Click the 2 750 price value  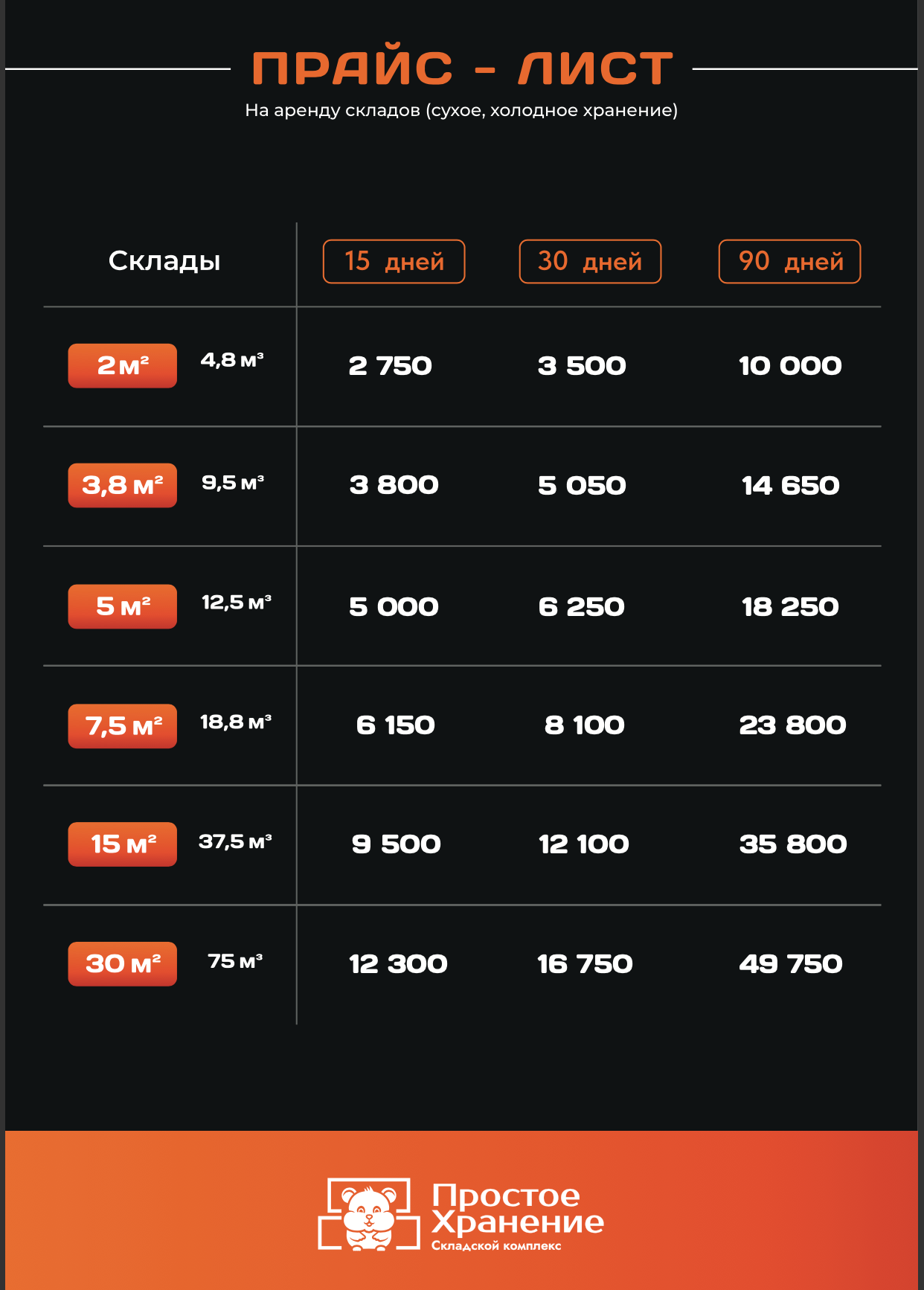[390, 366]
